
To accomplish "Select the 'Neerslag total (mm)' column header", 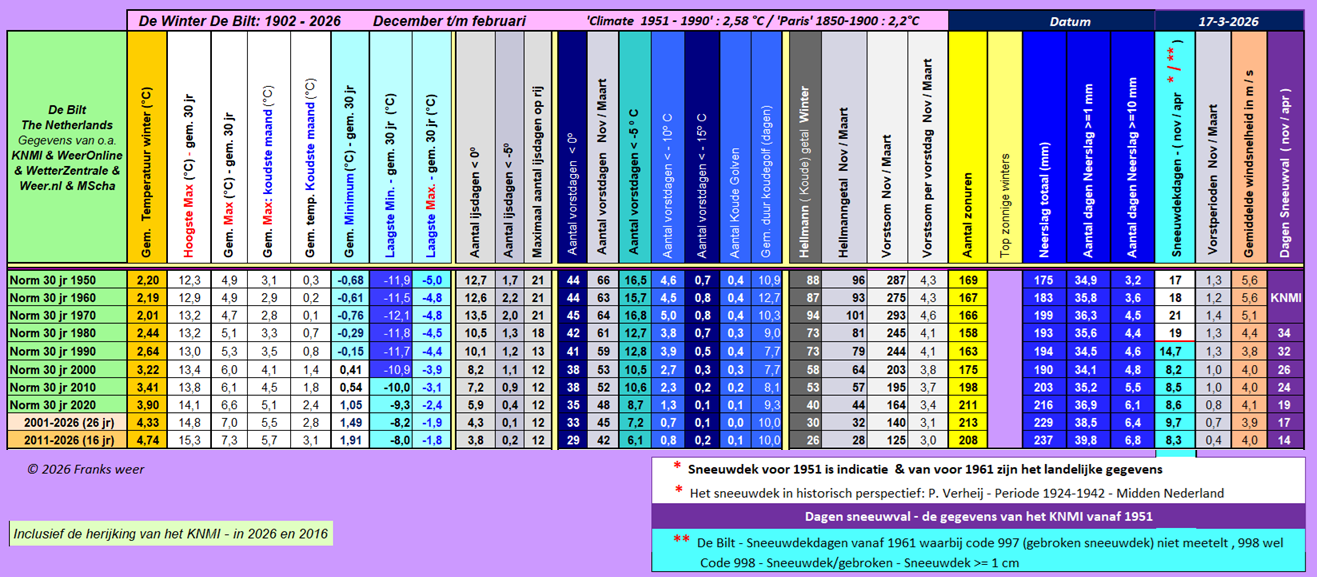I will point(1044,150).
